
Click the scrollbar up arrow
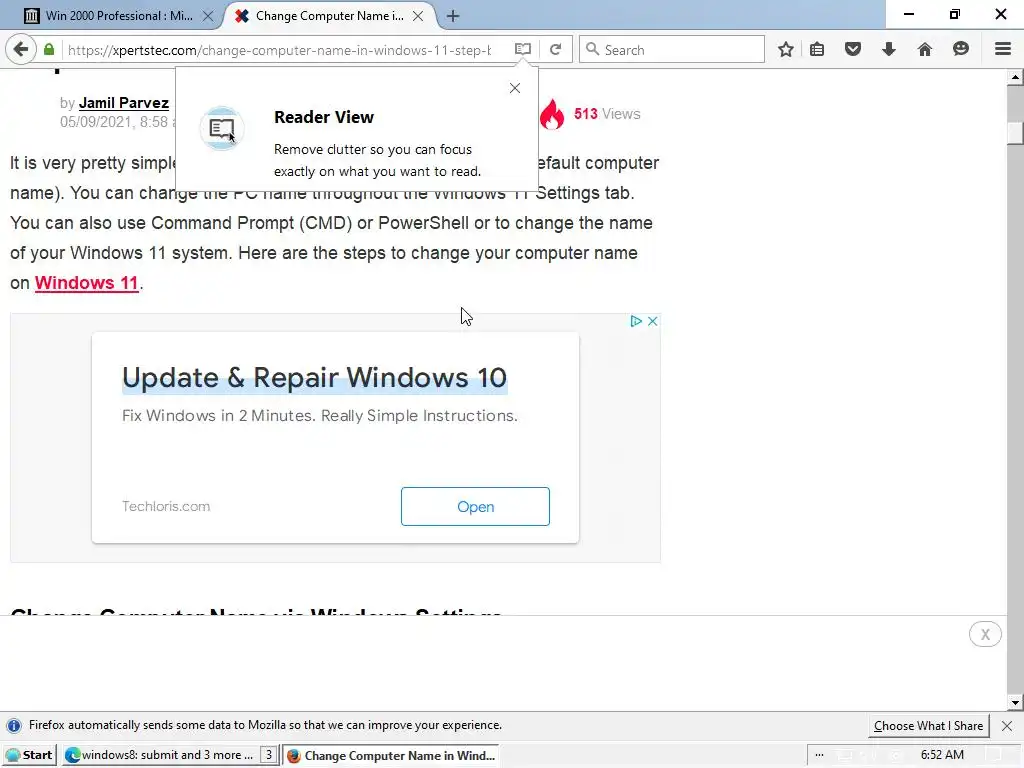[x=1015, y=78]
